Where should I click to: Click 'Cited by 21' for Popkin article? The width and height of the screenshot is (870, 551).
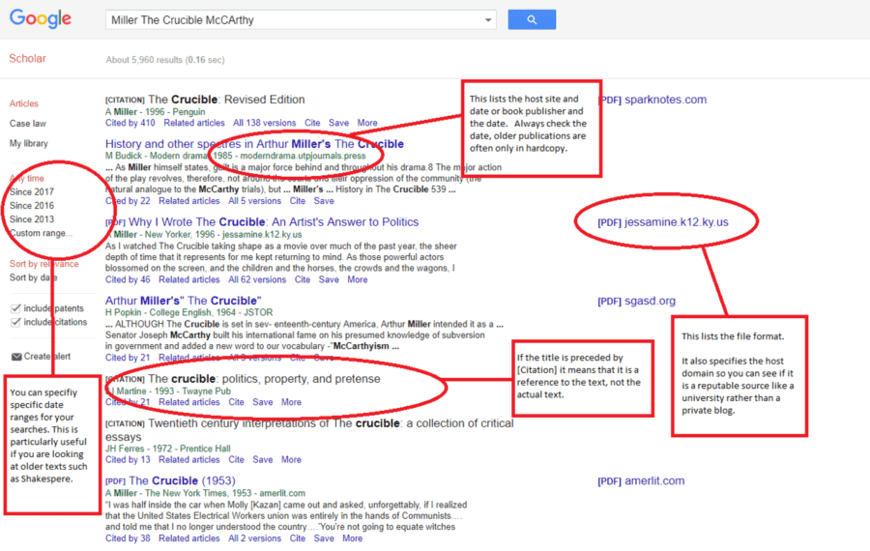pyautogui.click(x=128, y=358)
